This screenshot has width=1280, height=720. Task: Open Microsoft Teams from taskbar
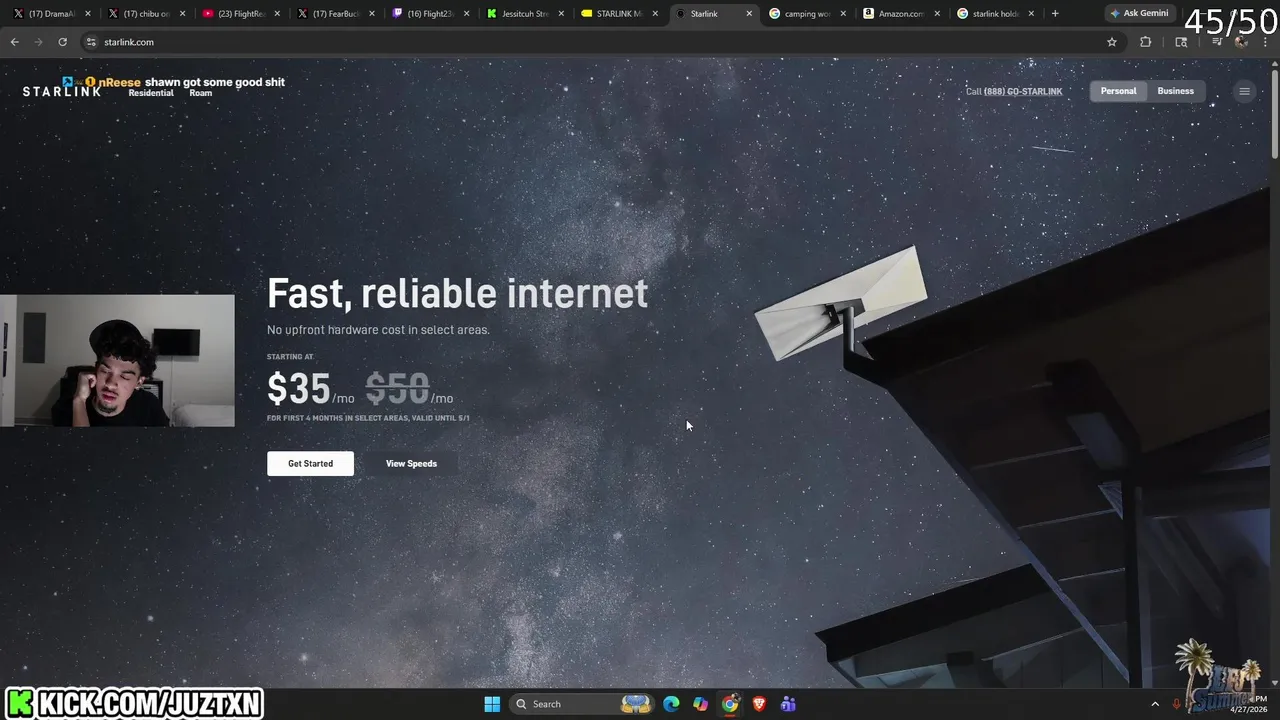pos(788,704)
